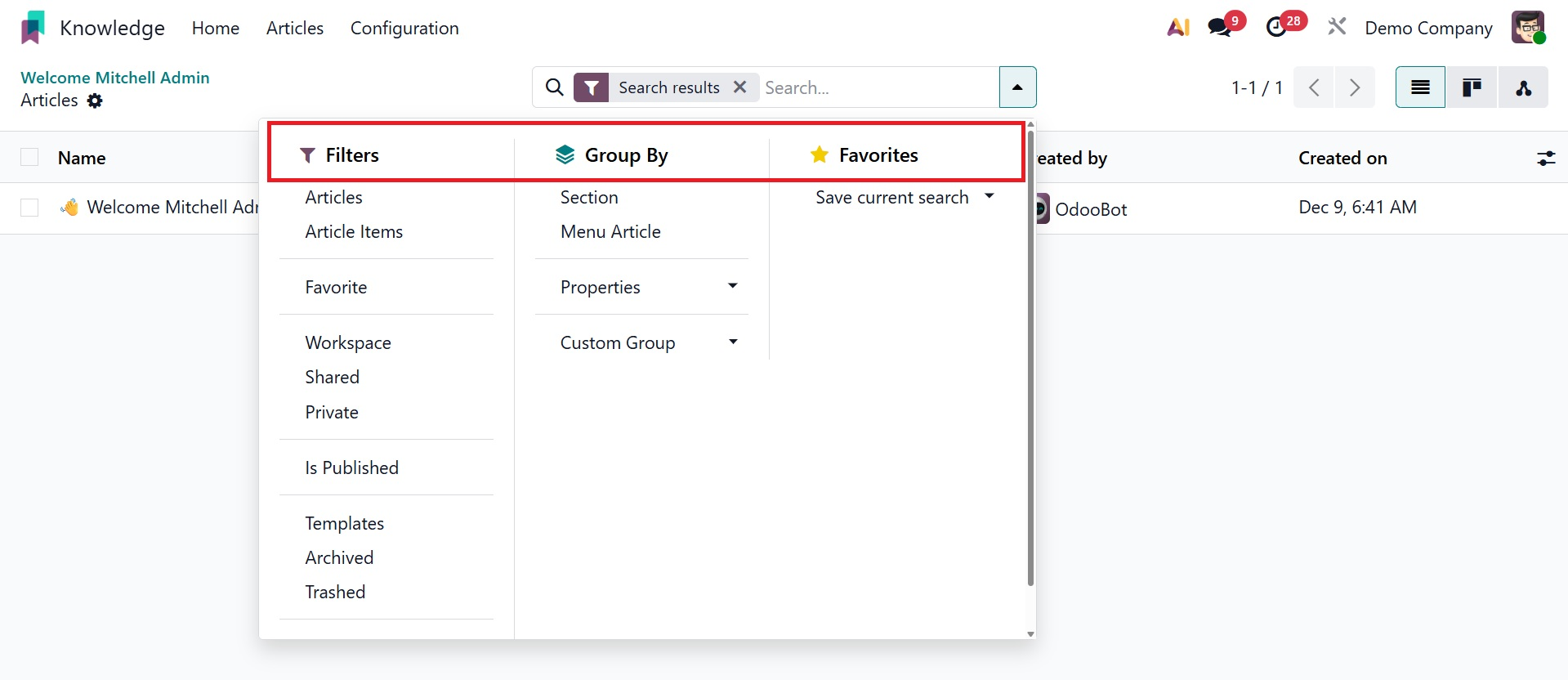Click the Search input field
The width and height of the screenshot is (1568, 680).
point(878,87)
